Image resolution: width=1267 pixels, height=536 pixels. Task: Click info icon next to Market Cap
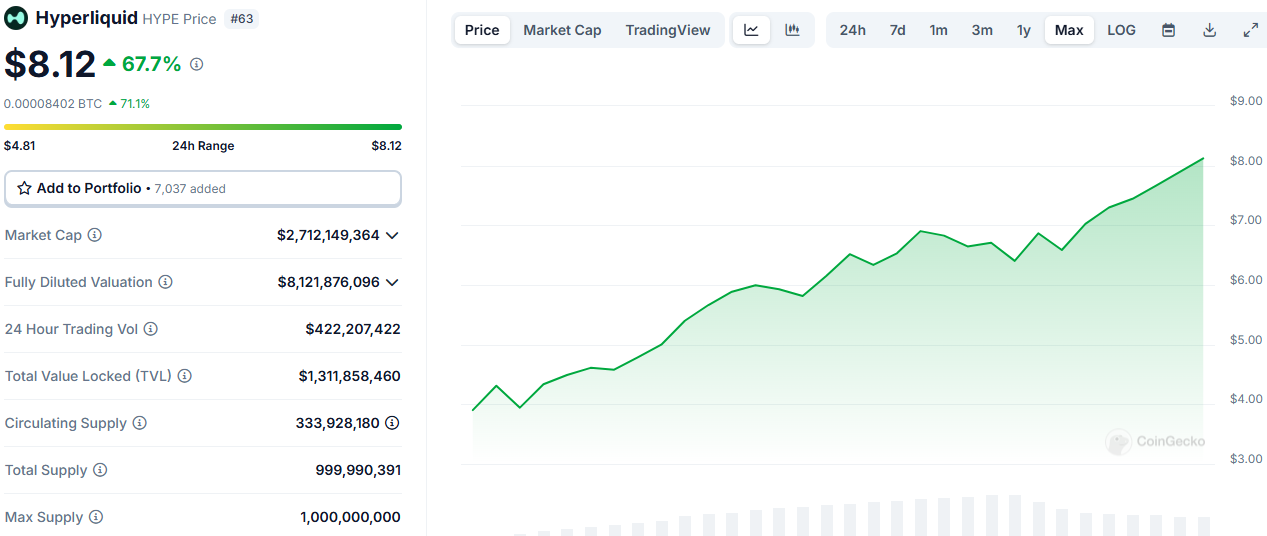pyautogui.click(x=95, y=235)
